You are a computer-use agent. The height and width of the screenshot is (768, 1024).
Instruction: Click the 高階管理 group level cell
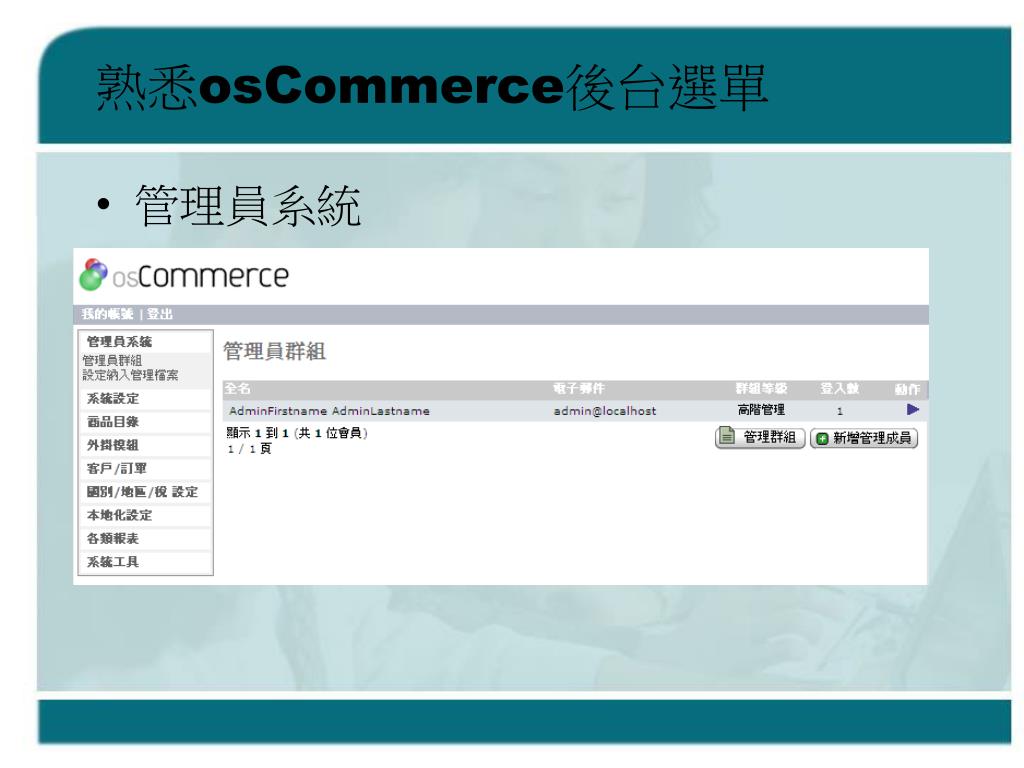(x=761, y=410)
